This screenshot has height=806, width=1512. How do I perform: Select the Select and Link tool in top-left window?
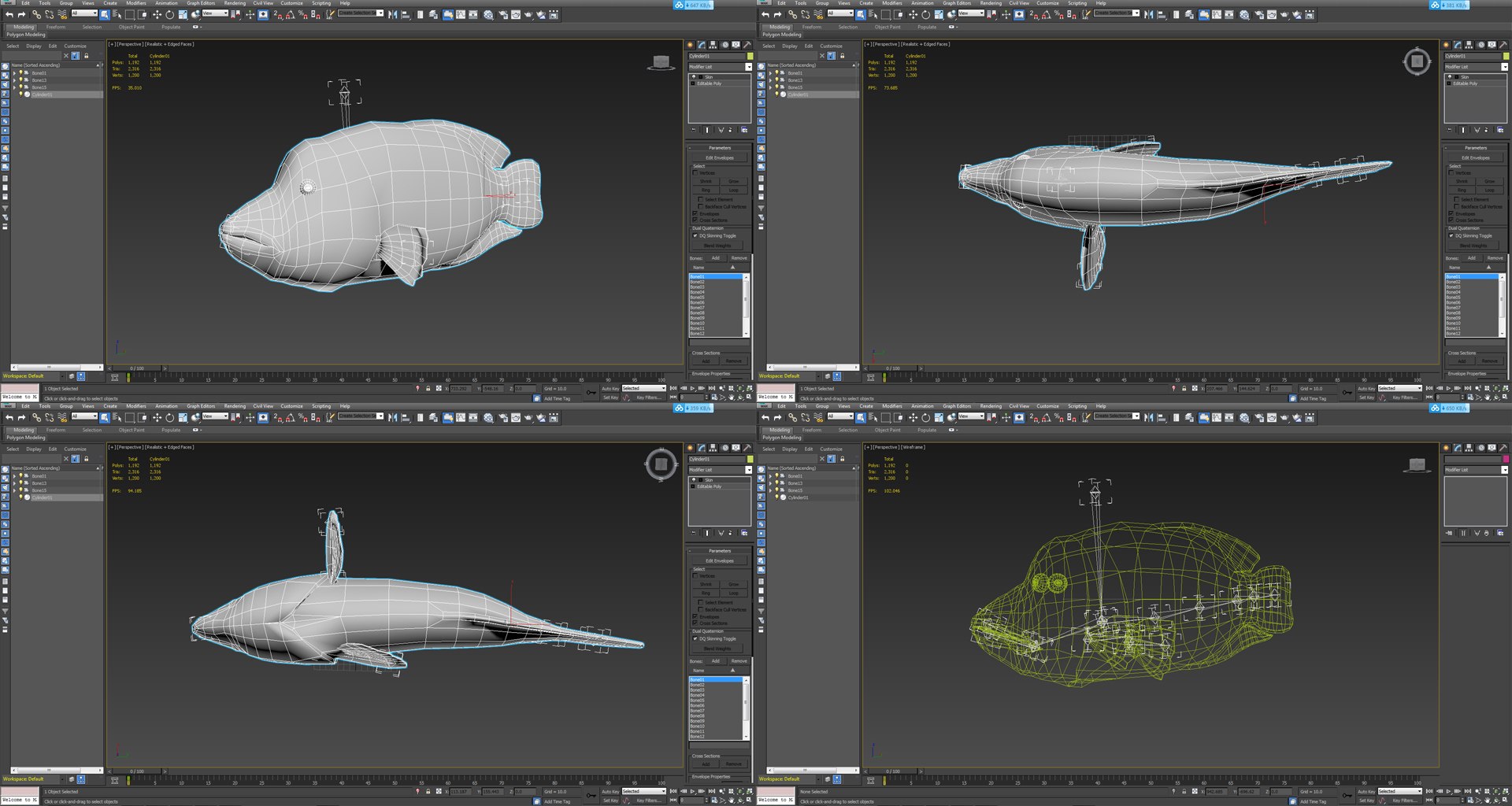36,14
